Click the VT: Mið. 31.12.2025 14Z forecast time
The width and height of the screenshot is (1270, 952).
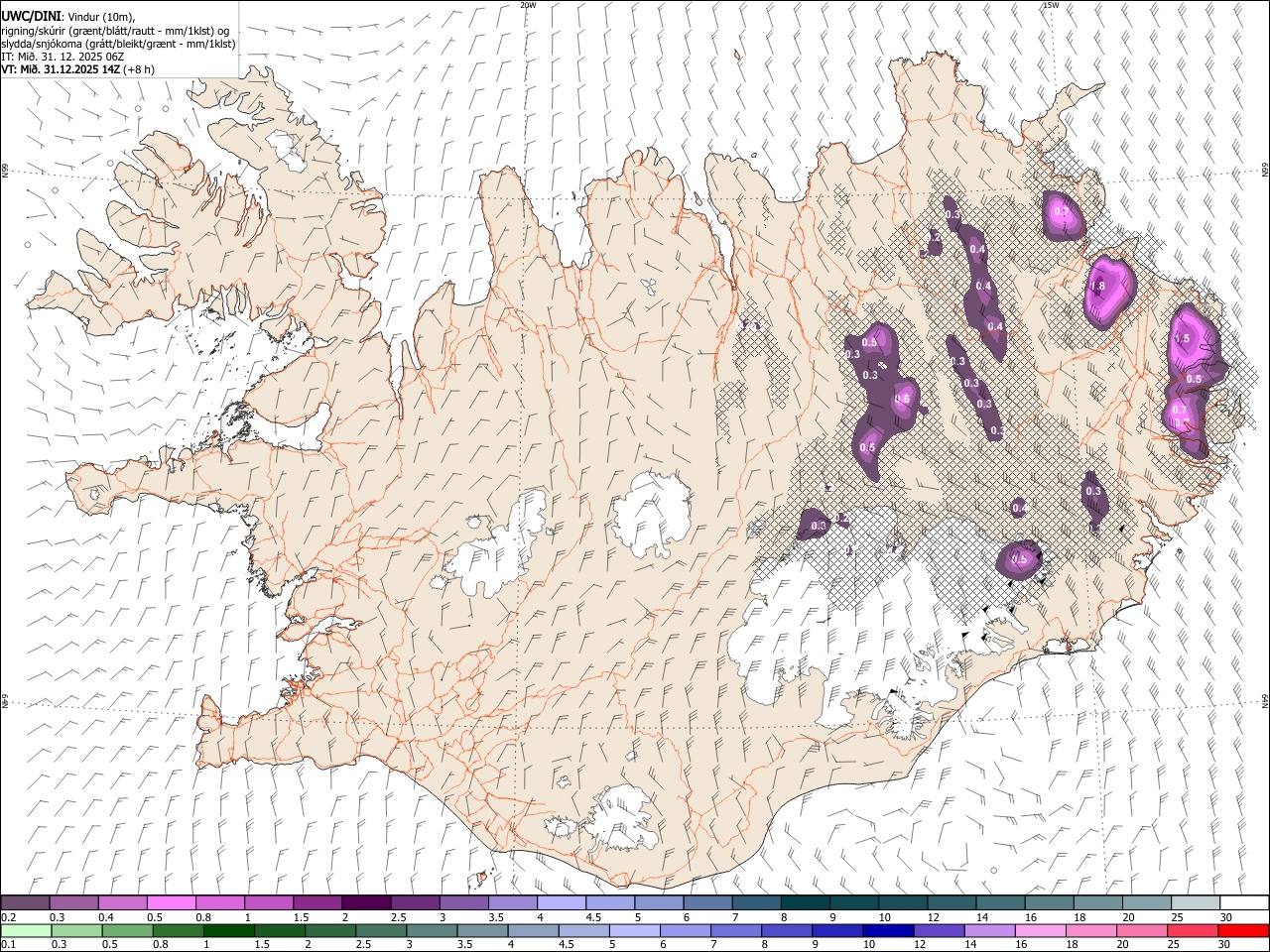click(x=61, y=69)
